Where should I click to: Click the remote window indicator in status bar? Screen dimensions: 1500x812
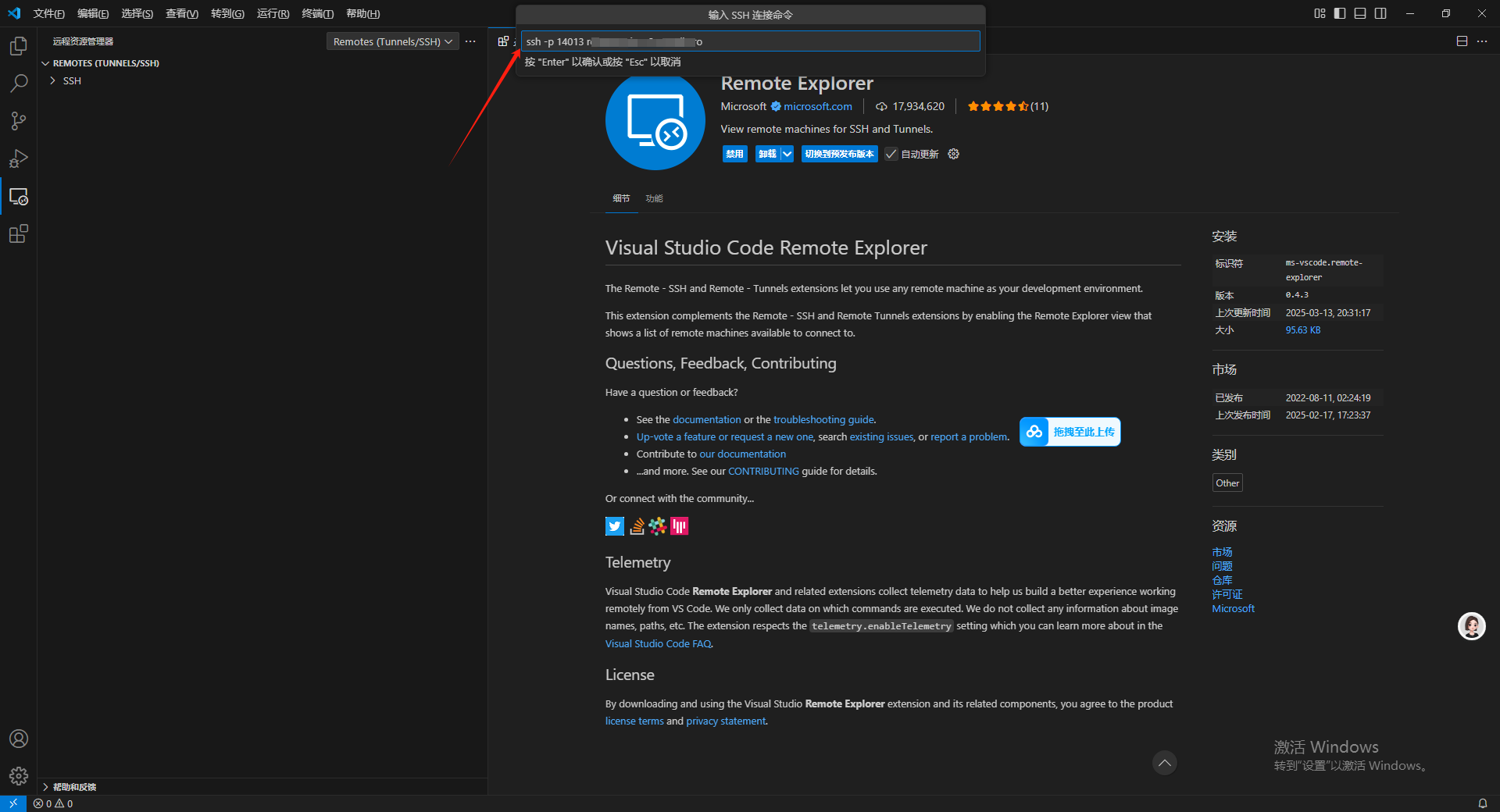[13, 803]
